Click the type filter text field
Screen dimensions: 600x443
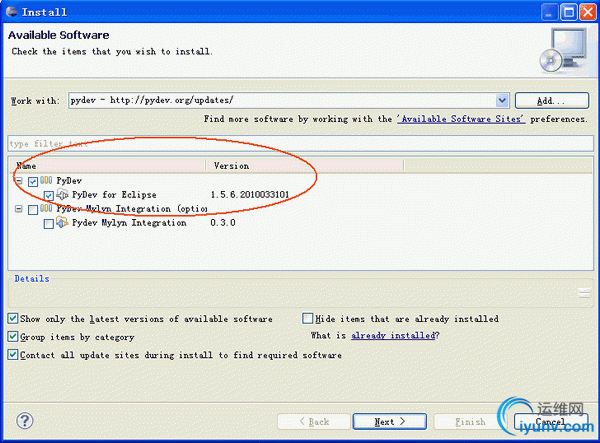(300, 144)
